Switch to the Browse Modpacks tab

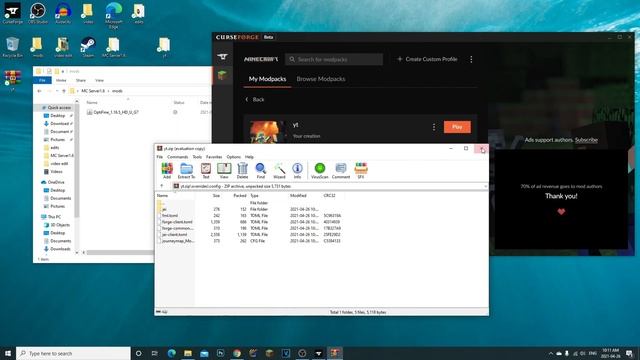pos(321,79)
